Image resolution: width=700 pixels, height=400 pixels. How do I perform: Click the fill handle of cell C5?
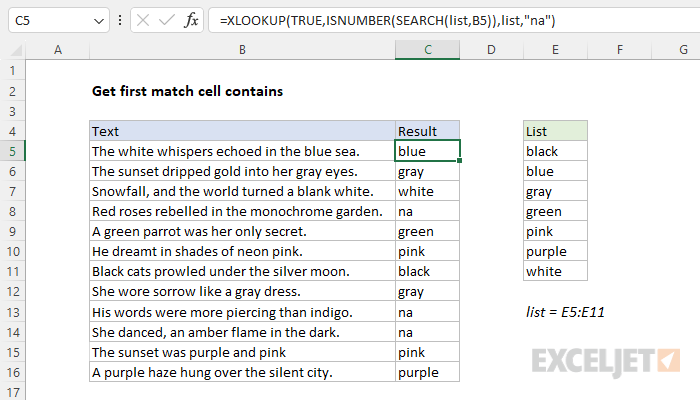coord(459,161)
